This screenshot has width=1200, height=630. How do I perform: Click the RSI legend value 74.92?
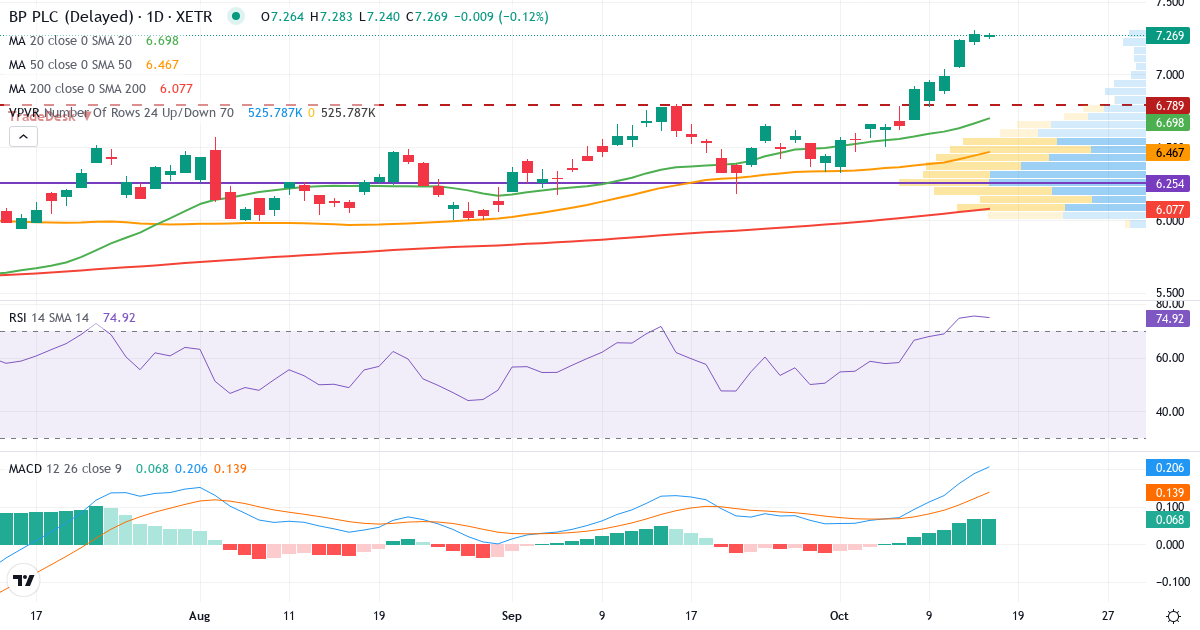click(x=119, y=318)
